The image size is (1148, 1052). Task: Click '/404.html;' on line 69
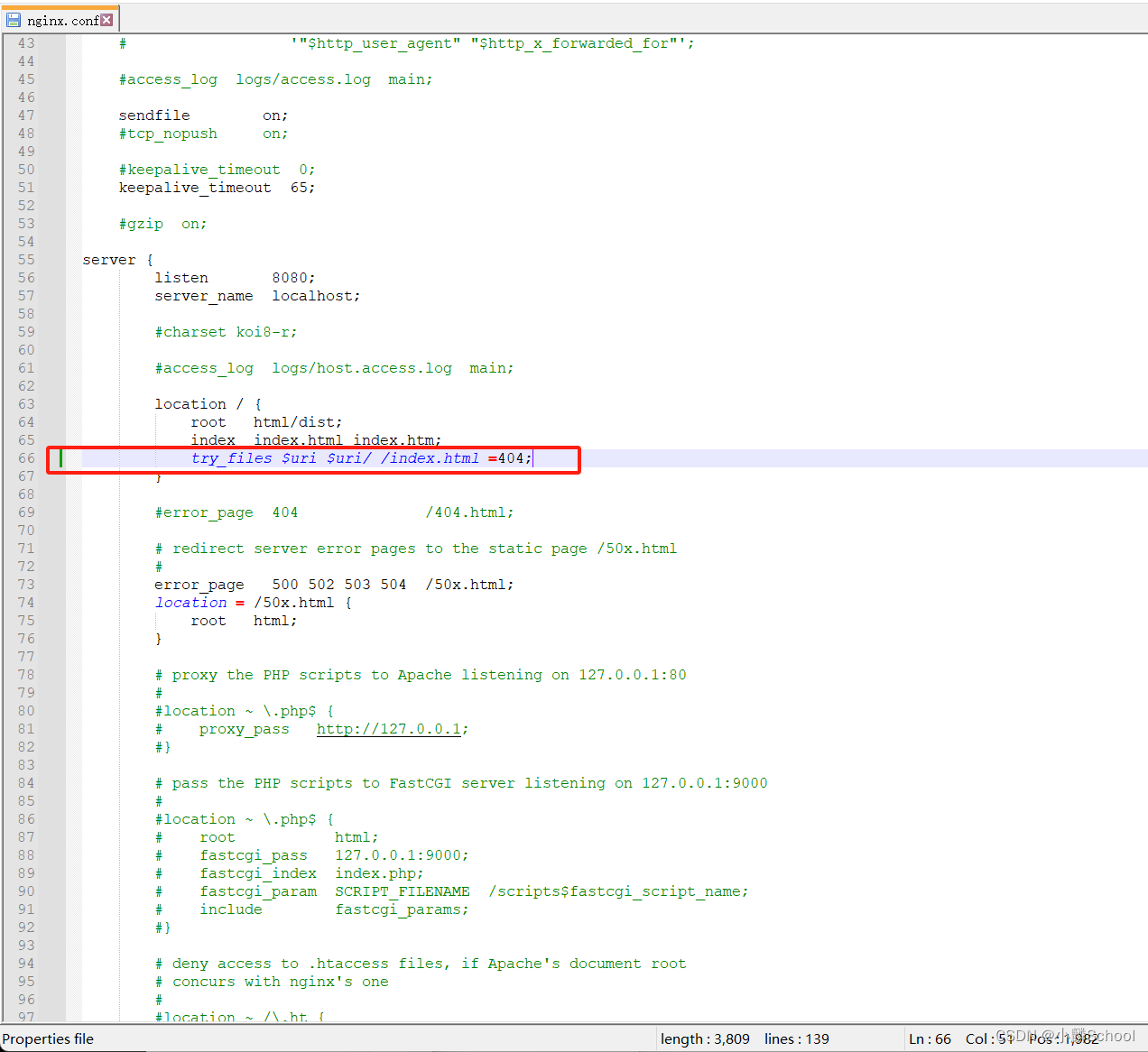click(x=470, y=512)
